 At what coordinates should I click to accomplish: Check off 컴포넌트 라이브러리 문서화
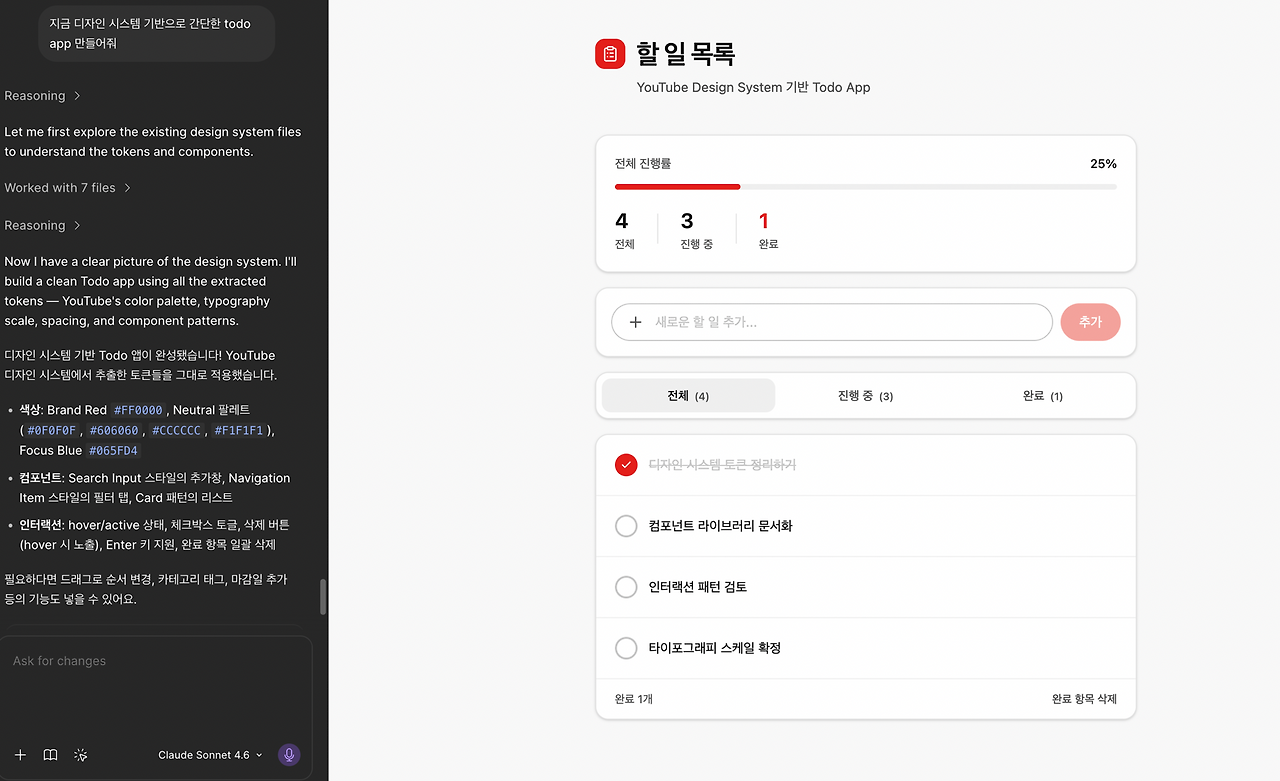(626, 526)
